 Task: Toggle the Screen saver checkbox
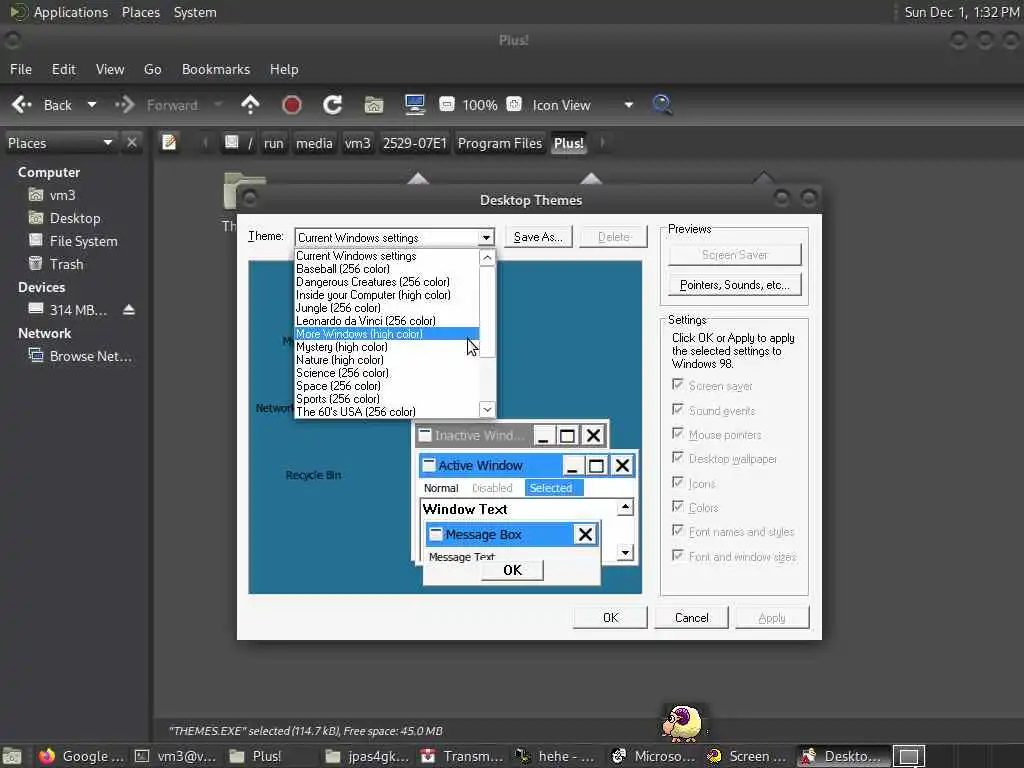(x=678, y=385)
